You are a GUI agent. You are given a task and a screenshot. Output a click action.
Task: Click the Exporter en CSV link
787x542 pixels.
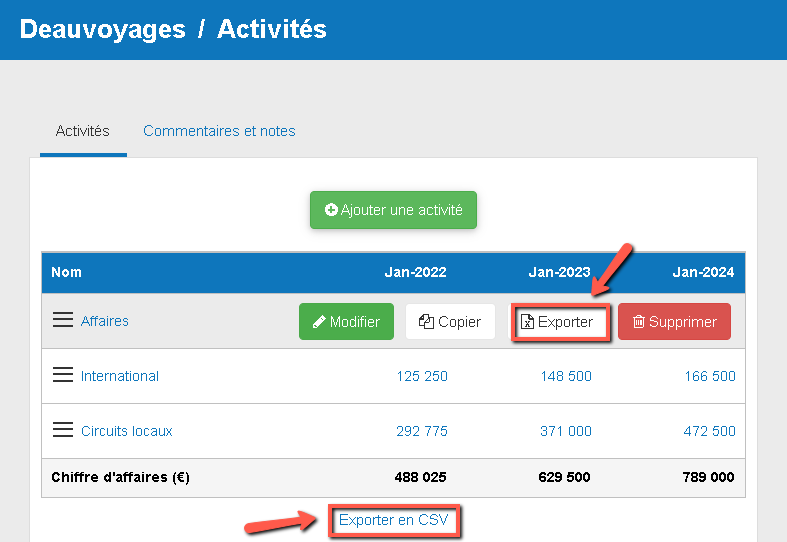[394, 520]
